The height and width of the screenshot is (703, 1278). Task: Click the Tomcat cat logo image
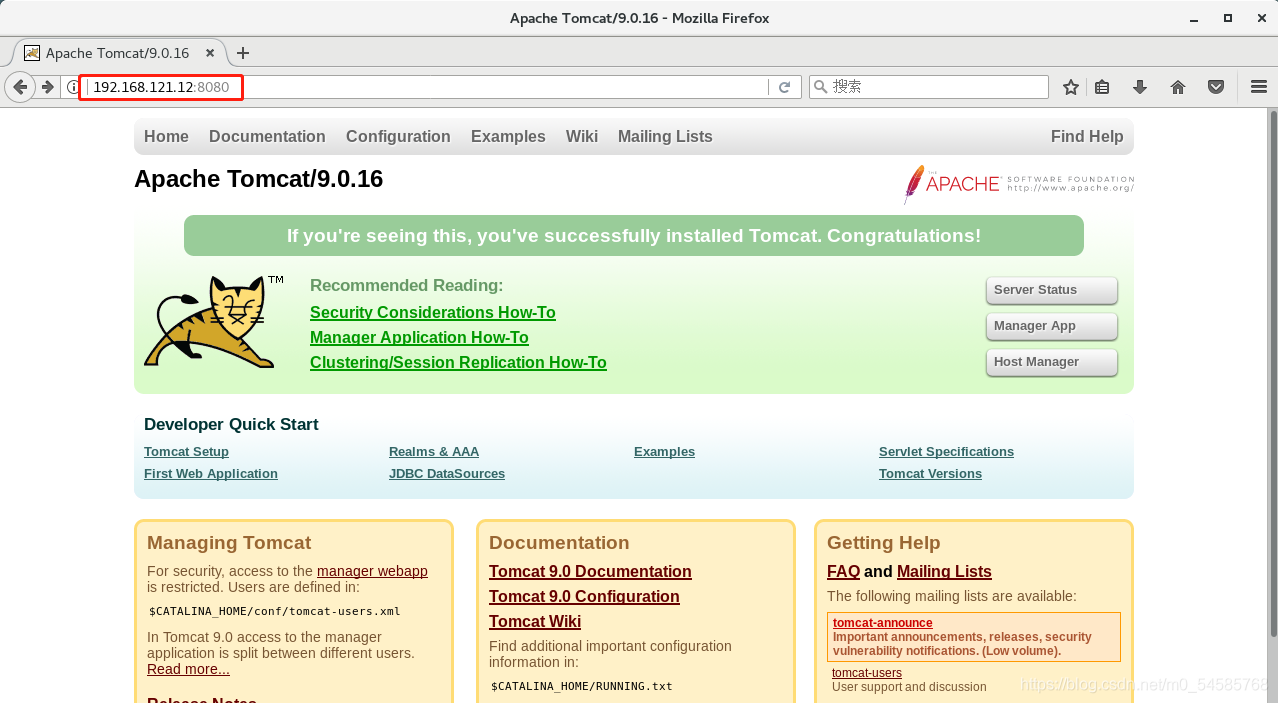coord(213,322)
